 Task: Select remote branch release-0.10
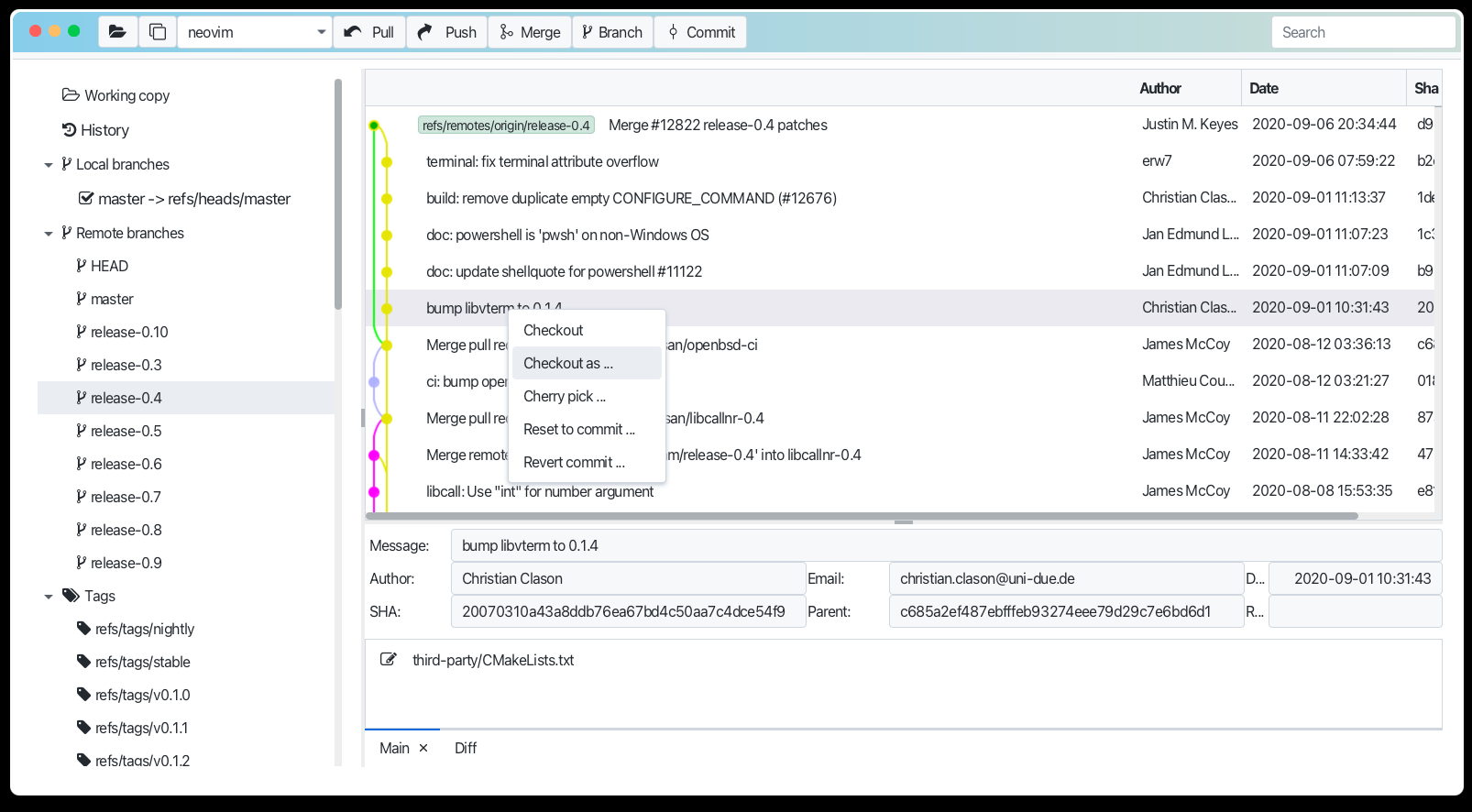pos(123,332)
